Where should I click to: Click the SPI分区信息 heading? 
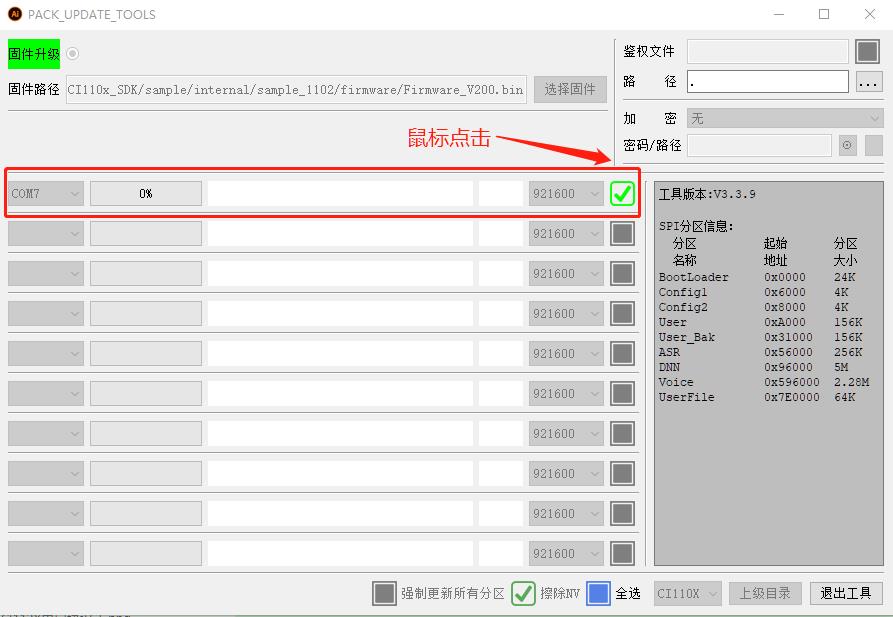click(696, 226)
